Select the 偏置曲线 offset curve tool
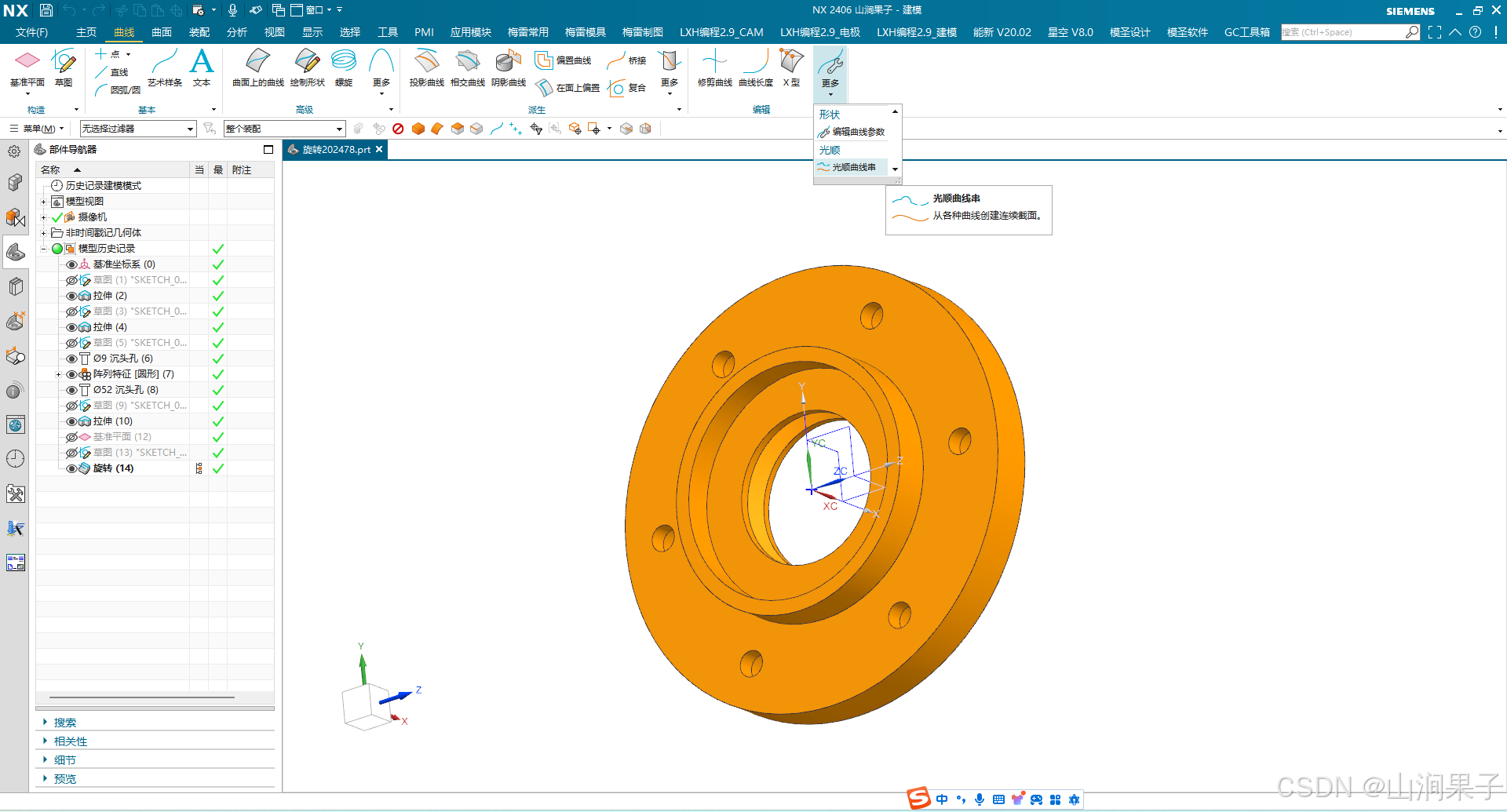The height and width of the screenshot is (812, 1507). (564, 60)
